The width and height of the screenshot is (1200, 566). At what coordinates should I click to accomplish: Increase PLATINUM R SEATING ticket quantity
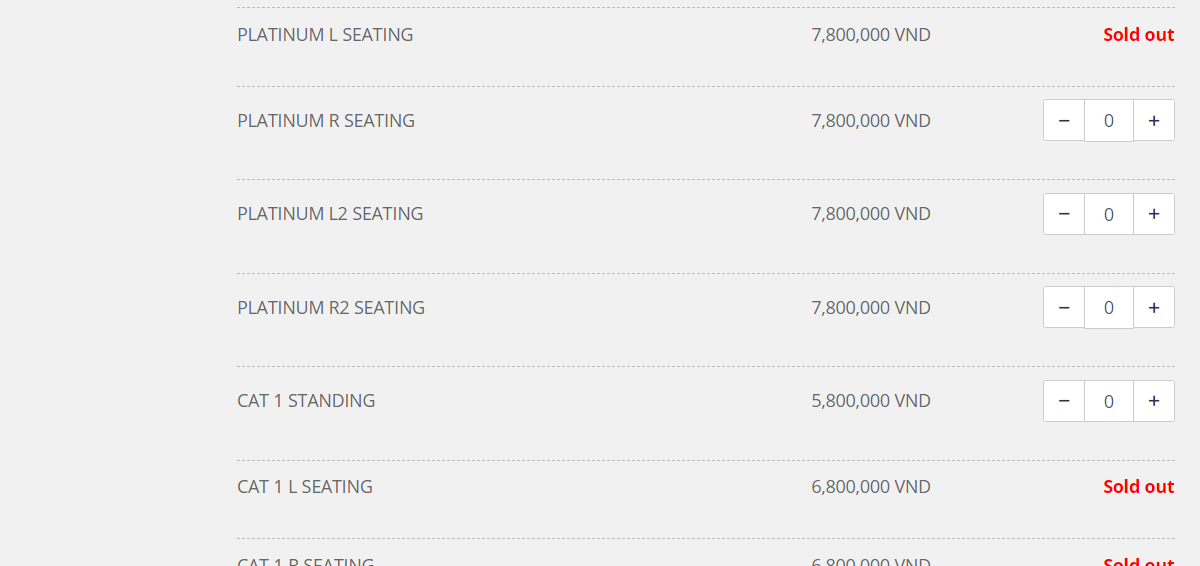point(1154,120)
